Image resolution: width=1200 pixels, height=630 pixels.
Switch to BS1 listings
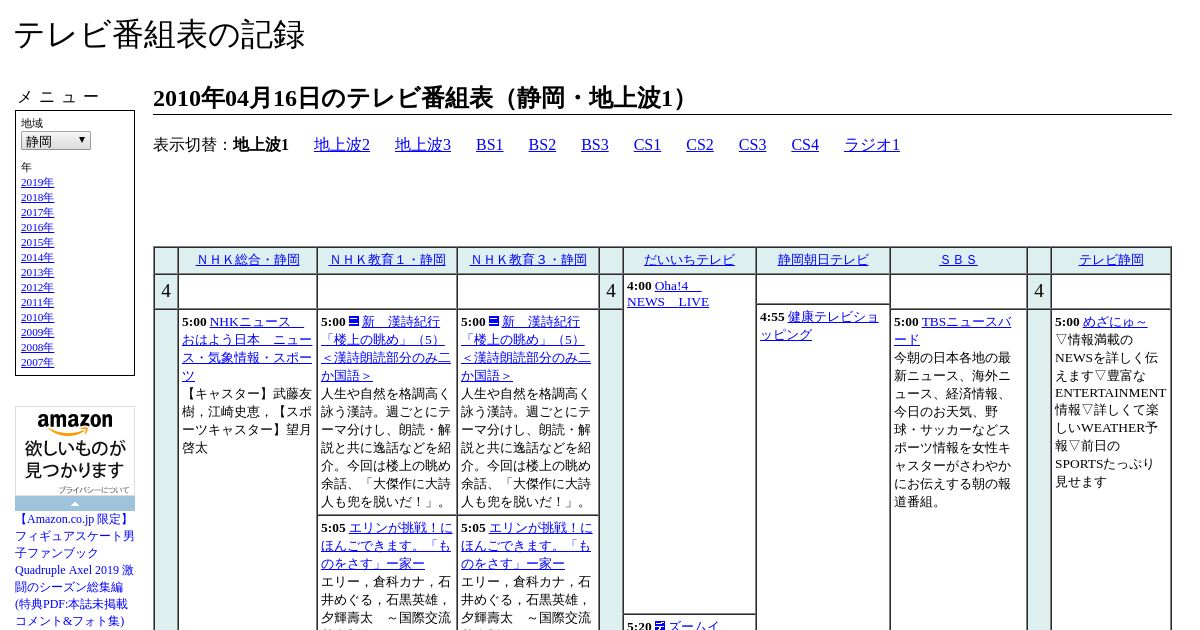[x=490, y=145]
